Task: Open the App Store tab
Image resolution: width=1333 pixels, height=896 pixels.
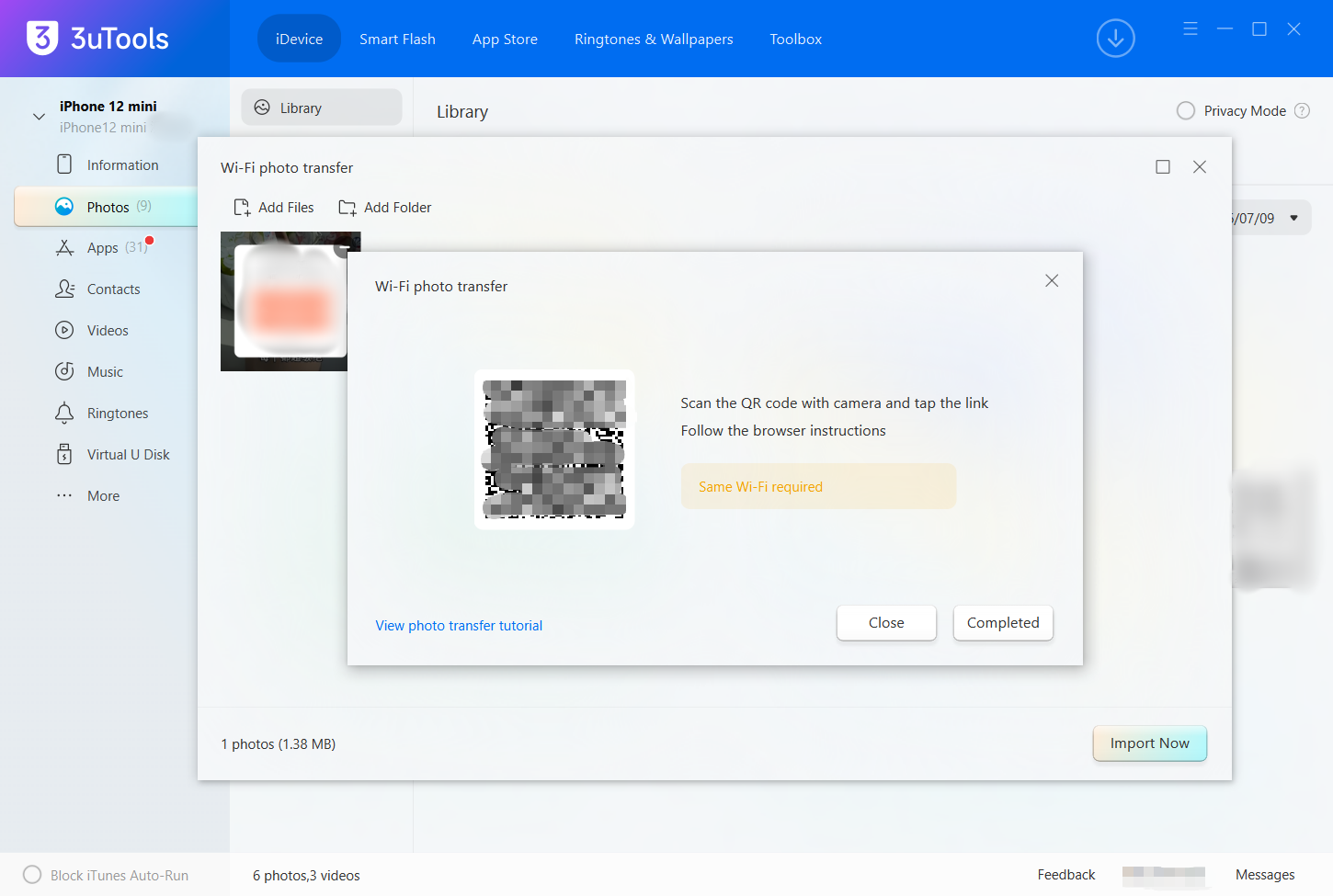Action: [x=505, y=39]
